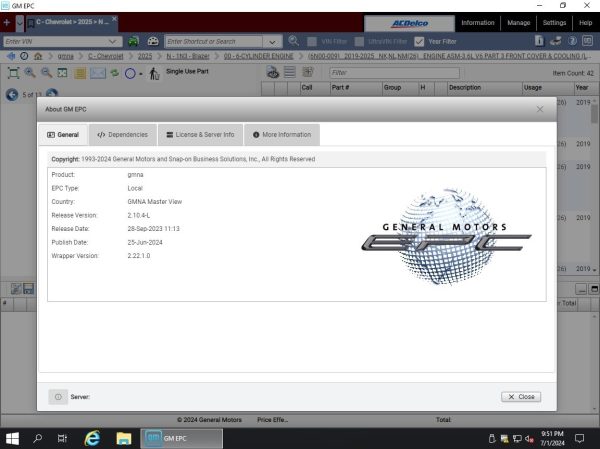Click the N - 1N3 - Blazer breadcrumb link
The width and height of the screenshot is (600, 449).
pyautogui.click(x=188, y=56)
